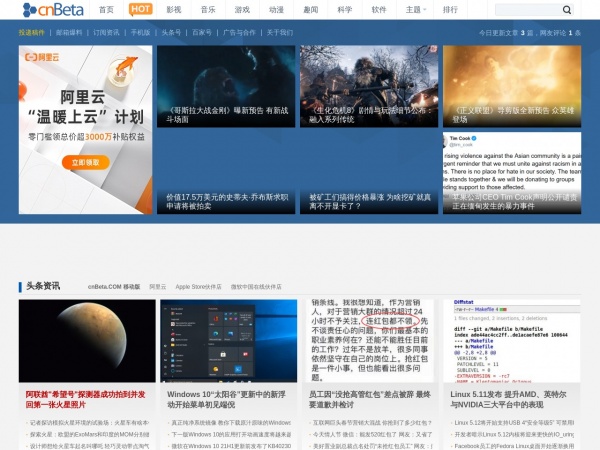
Task: Open the HOT nav badge
Action: pyautogui.click(x=140, y=10)
